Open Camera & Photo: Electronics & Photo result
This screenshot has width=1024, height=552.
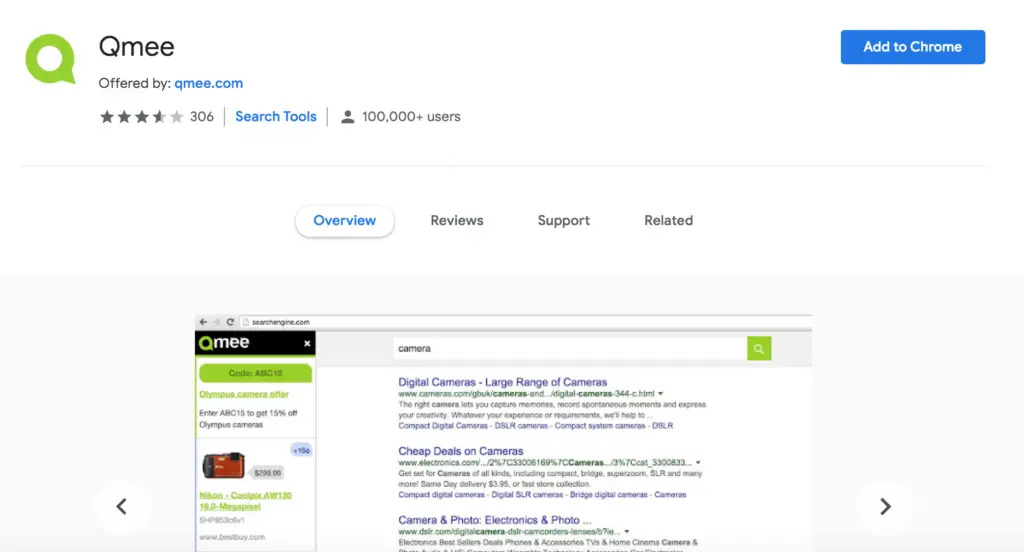494,520
